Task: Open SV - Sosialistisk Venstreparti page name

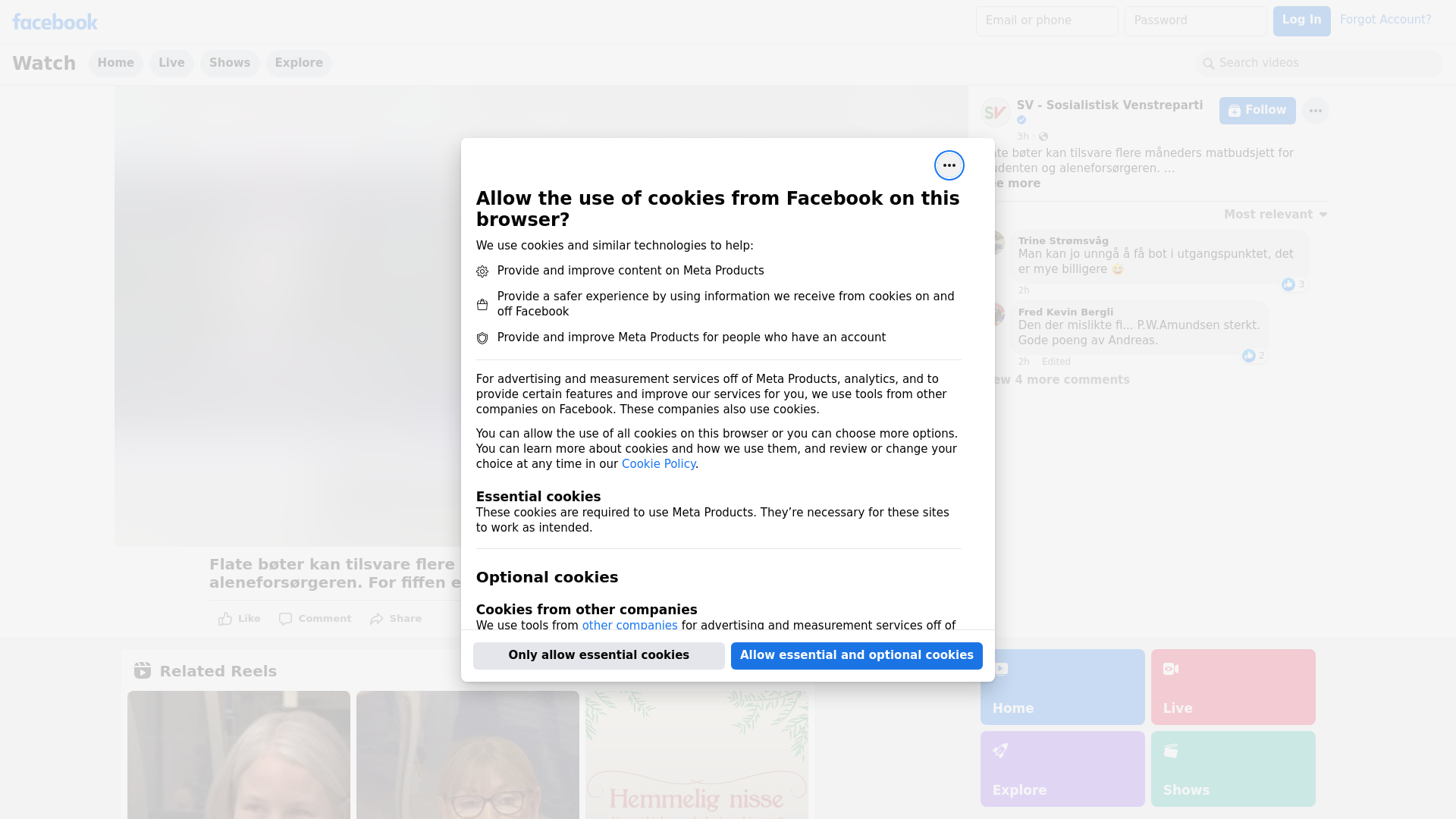Action: [x=1109, y=105]
